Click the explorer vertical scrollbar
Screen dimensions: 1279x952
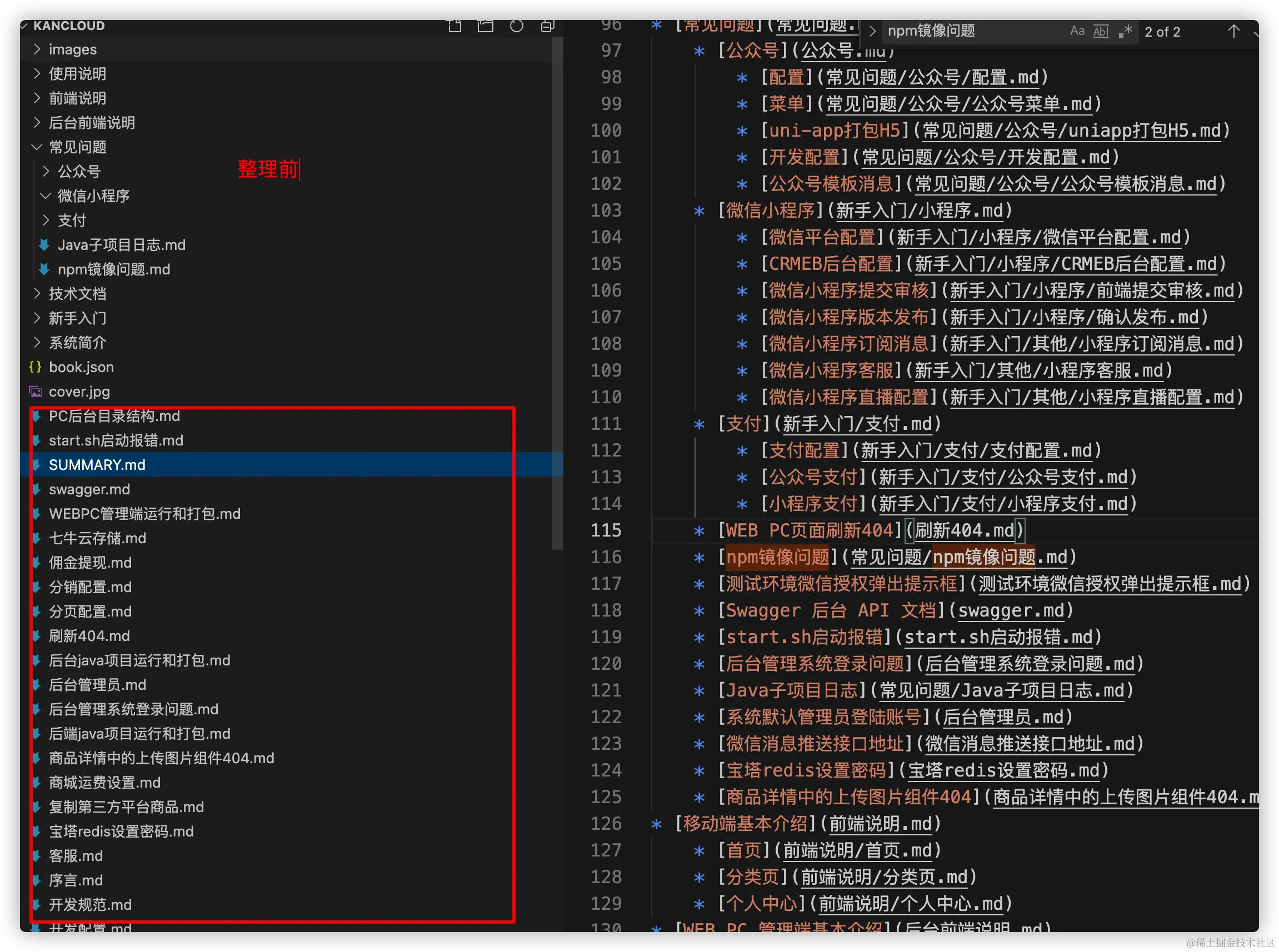pos(557,288)
